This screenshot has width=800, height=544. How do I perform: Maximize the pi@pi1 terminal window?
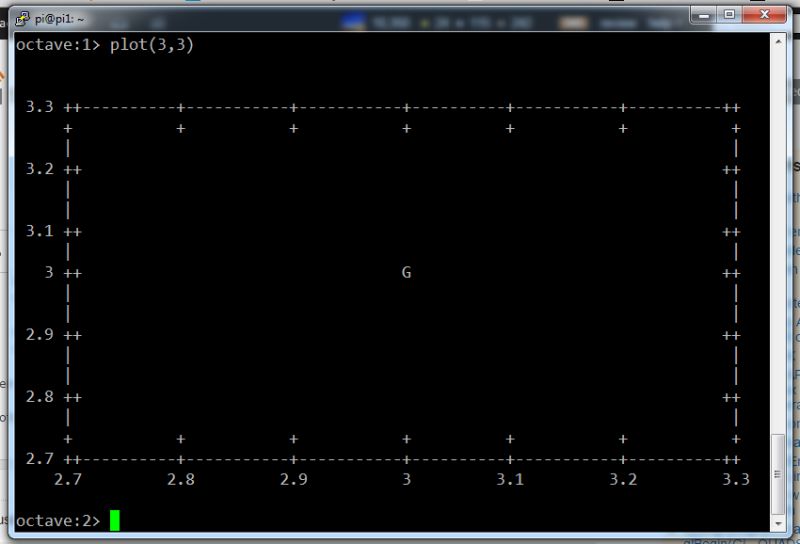pos(729,15)
